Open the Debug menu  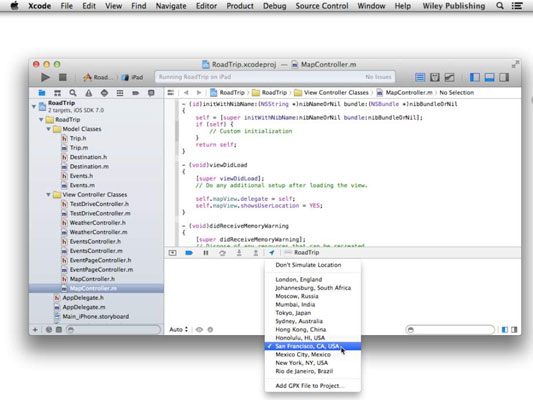(x=274, y=6)
